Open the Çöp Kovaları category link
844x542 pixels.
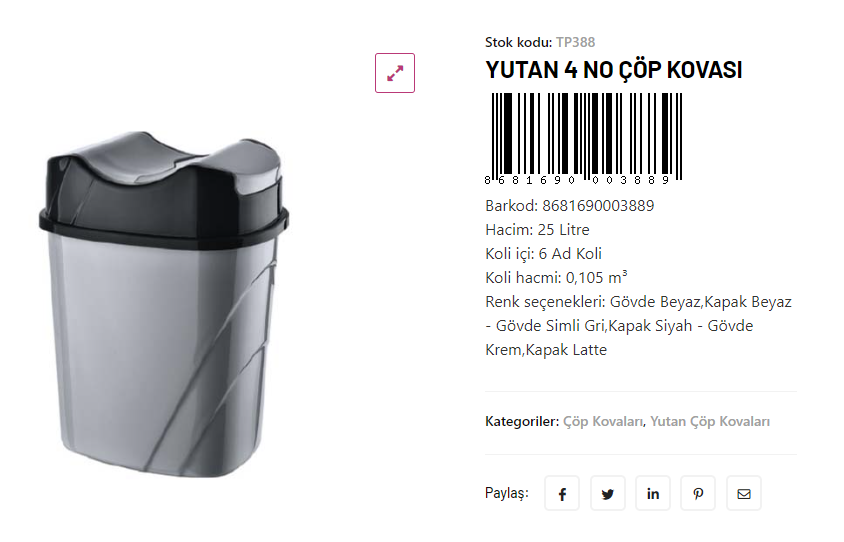[x=603, y=421]
